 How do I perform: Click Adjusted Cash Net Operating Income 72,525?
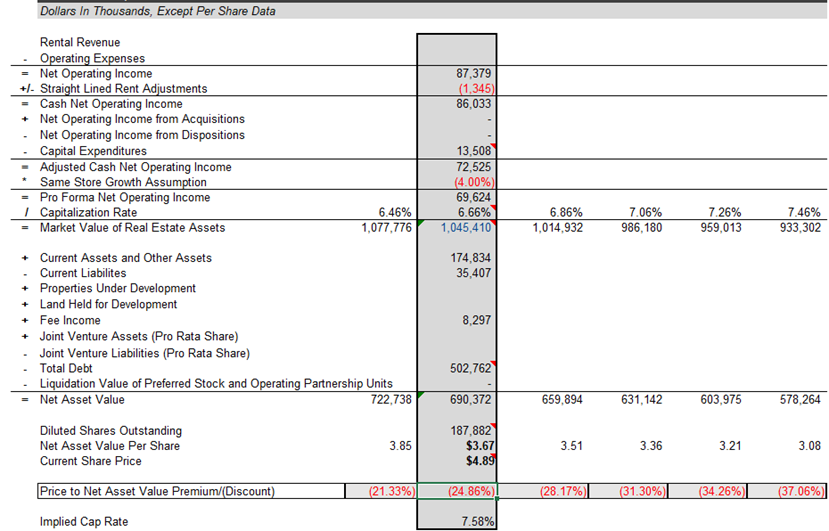(473, 167)
